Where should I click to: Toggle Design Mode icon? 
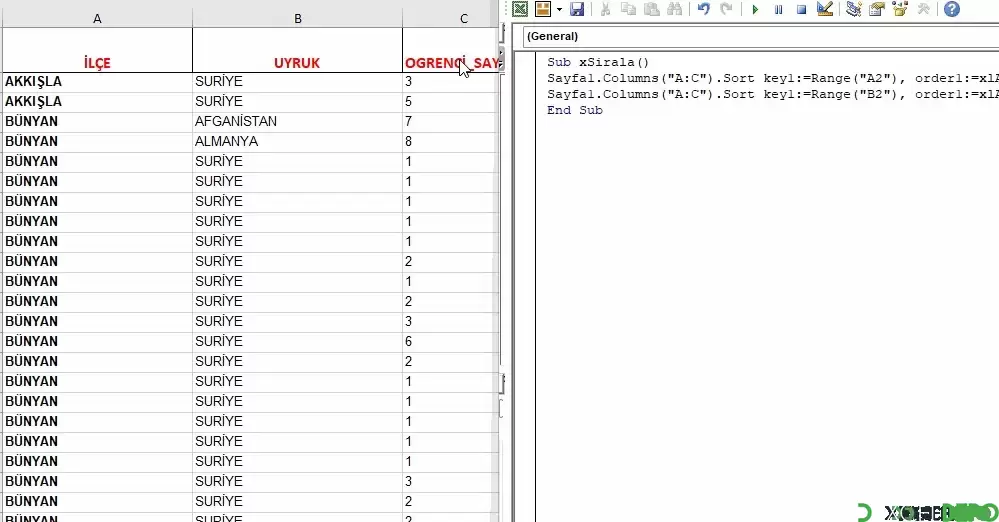(x=824, y=9)
